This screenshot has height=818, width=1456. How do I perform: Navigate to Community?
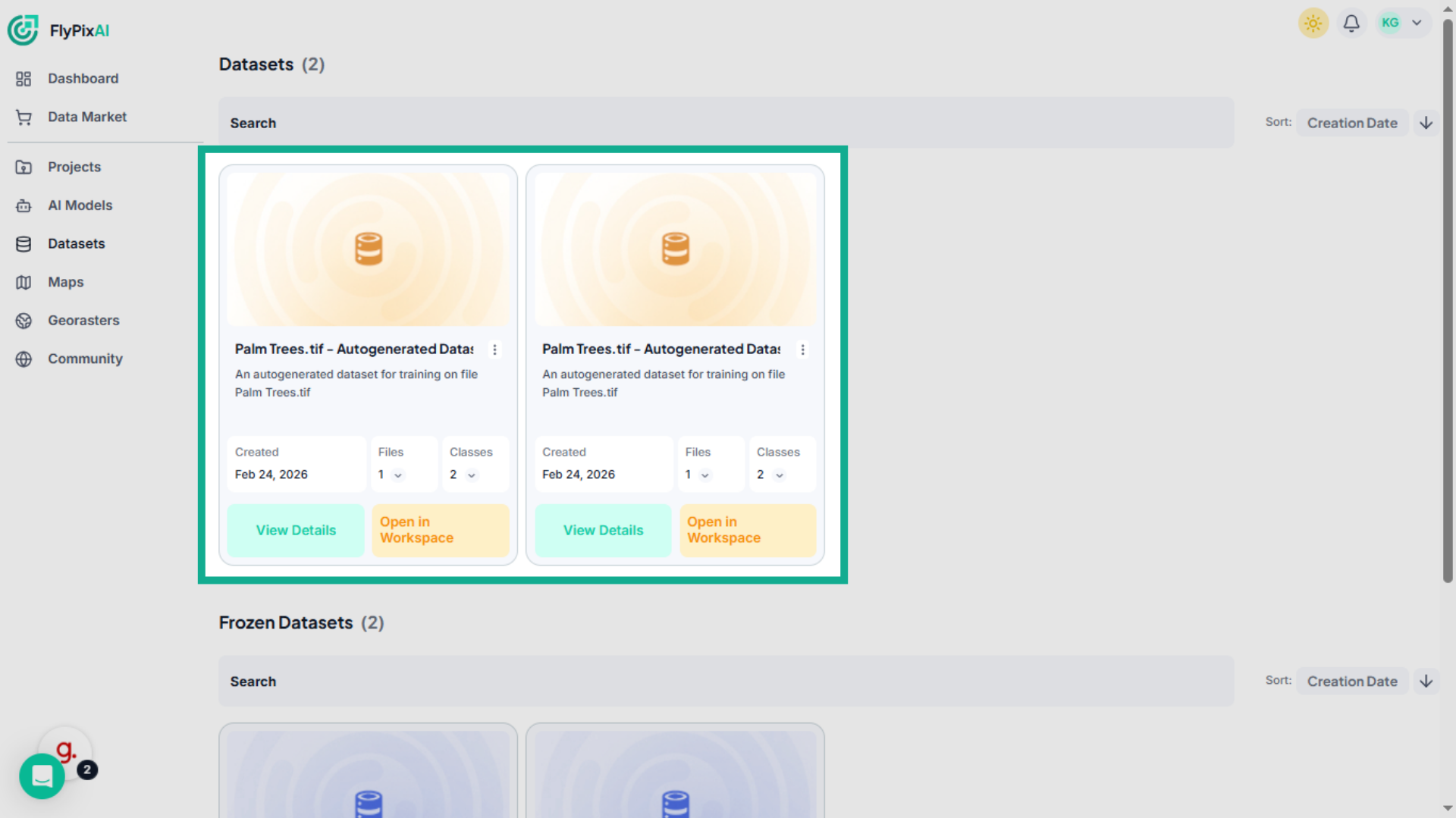point(85,359)
